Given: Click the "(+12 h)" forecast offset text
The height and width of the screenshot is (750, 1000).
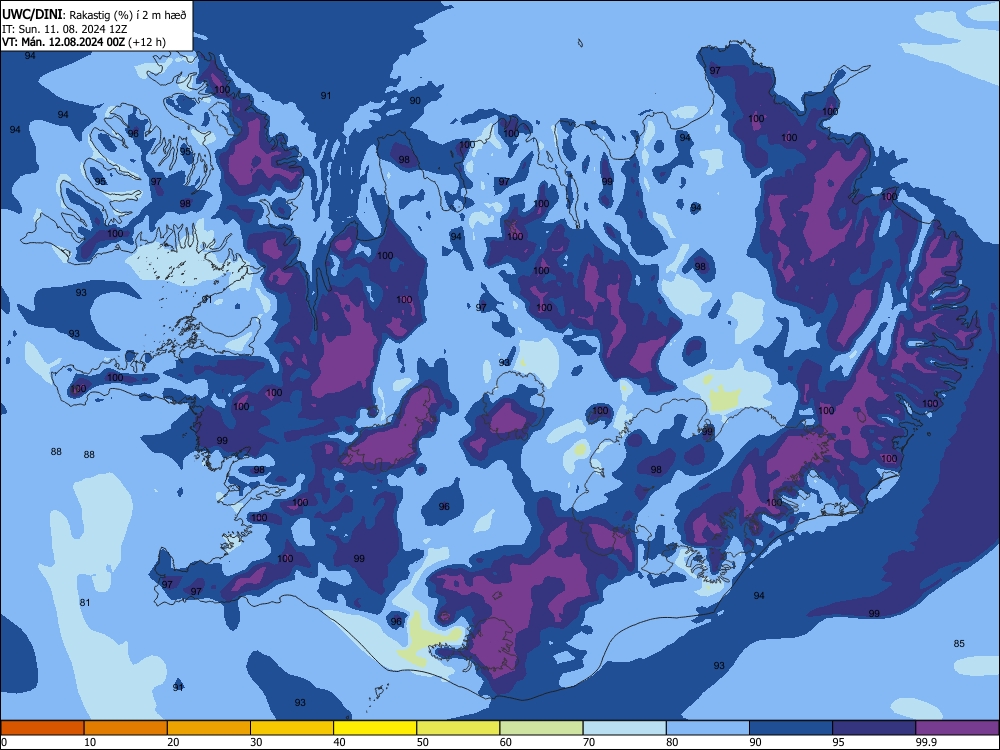Looking at the screenshot, I should coord(147,42).
